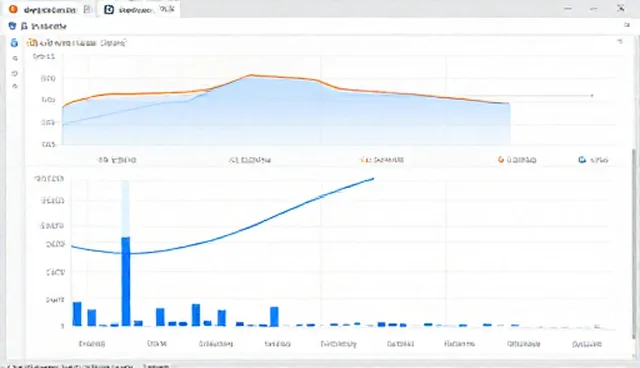Switch to the second tab with dark square icon
Screen dimensions: 640x368
coord(139,9)
